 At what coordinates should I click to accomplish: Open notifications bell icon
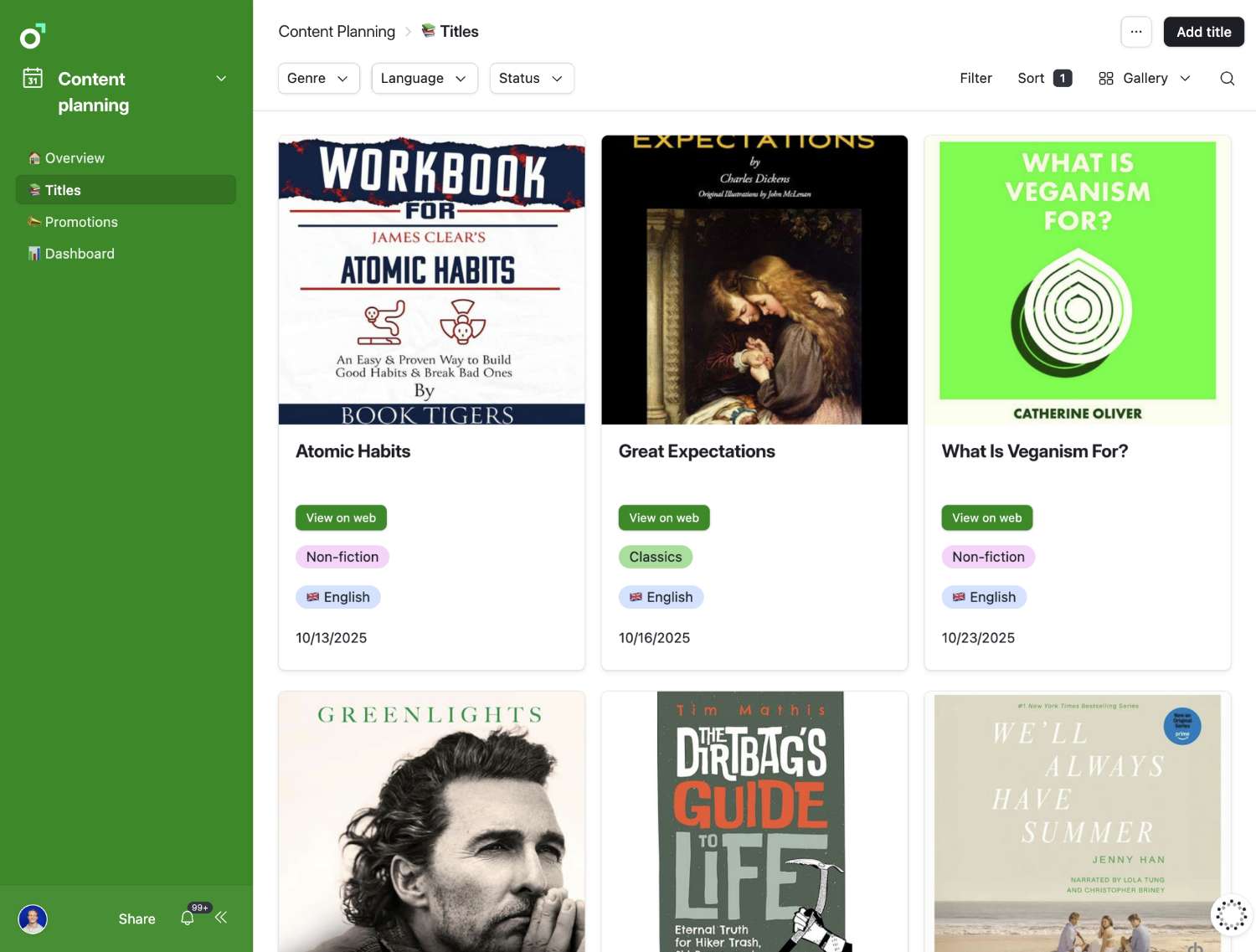tap(188, 919)
